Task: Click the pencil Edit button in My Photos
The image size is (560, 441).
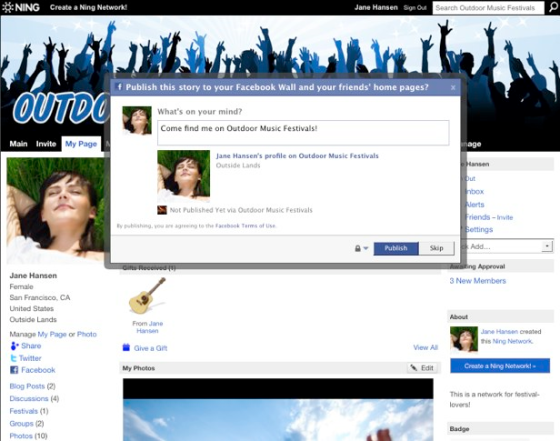Action: coord(422,368)
